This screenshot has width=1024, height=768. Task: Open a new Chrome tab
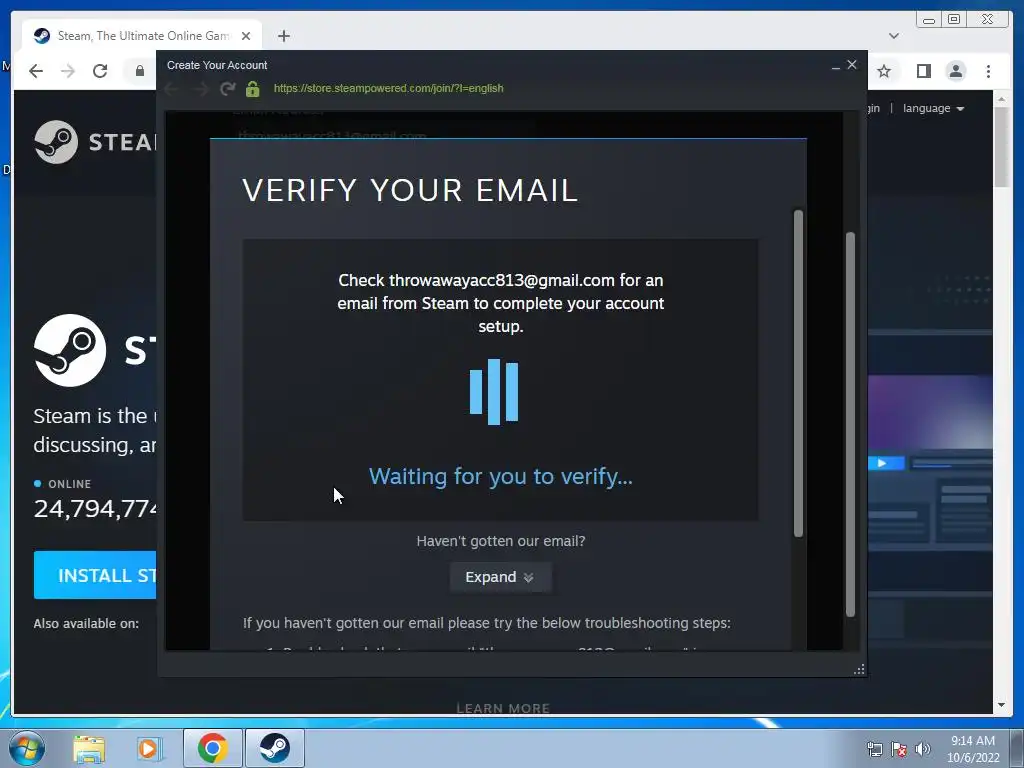click(x=283, y=36)
